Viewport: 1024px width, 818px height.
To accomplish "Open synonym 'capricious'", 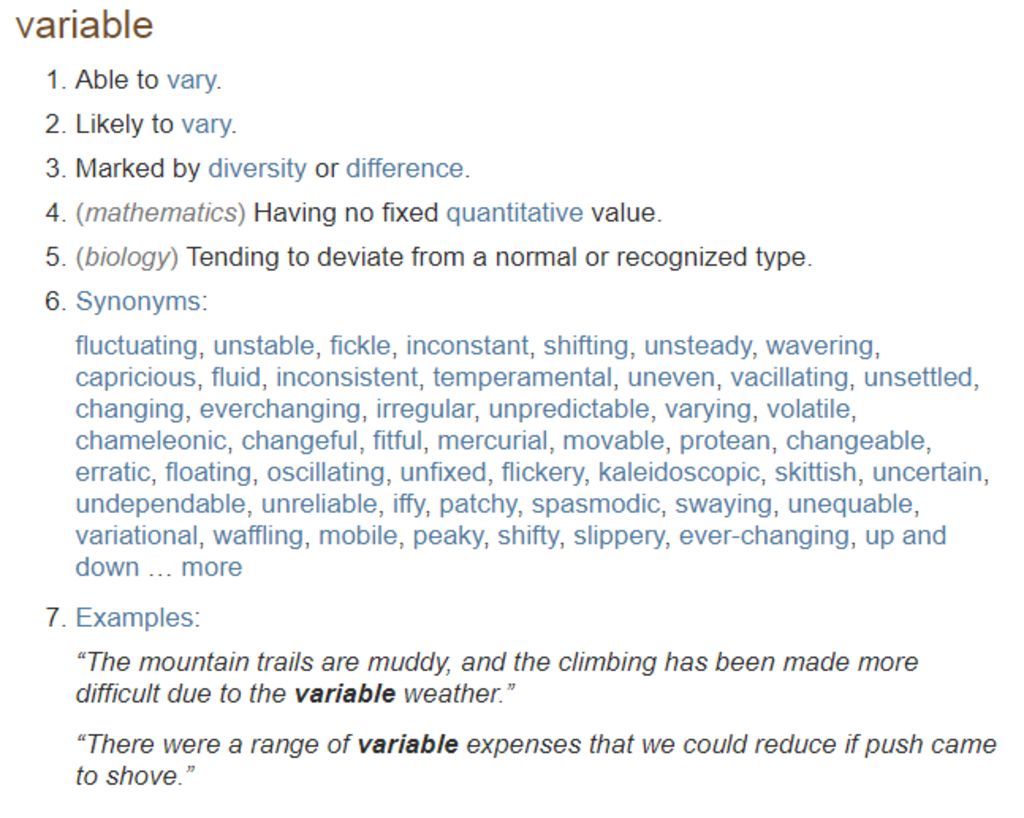I will pyautogui.click(x=135, y=378).
